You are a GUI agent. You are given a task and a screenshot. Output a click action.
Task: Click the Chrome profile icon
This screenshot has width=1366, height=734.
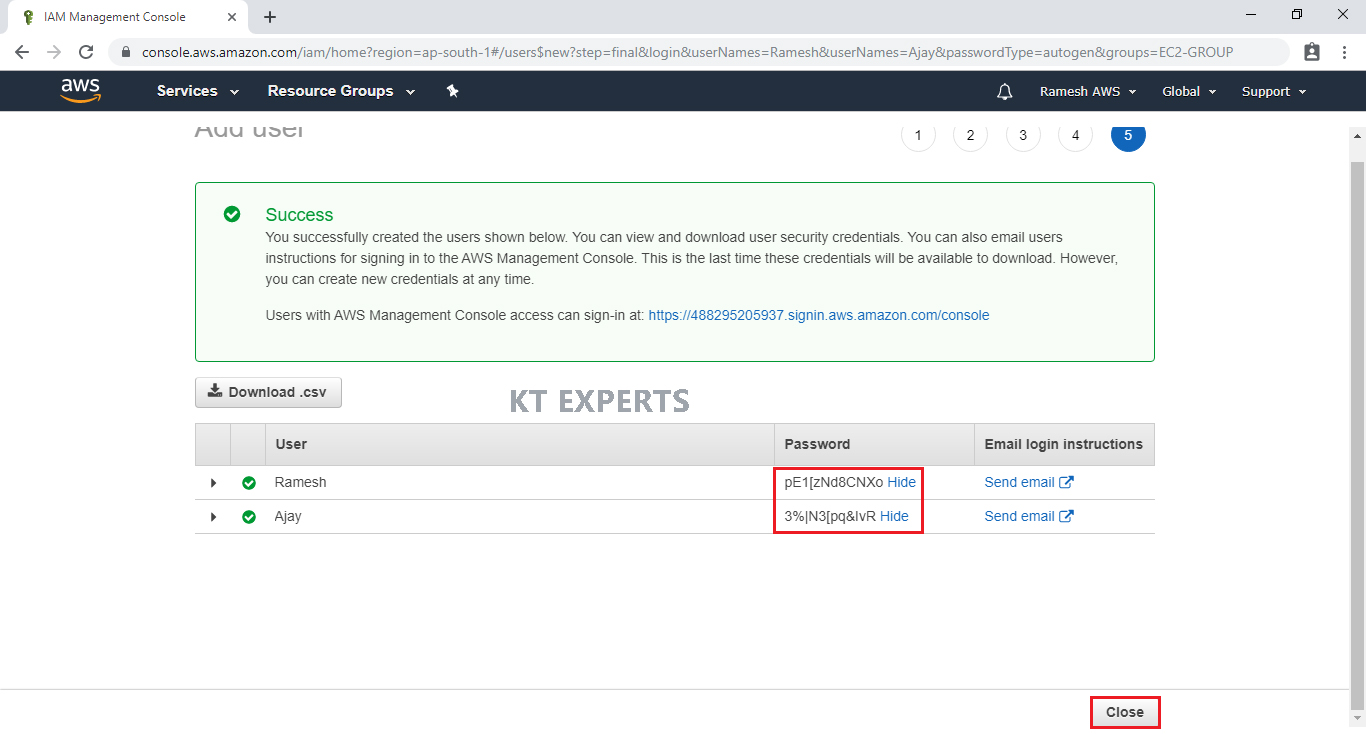pos(1312,52)
